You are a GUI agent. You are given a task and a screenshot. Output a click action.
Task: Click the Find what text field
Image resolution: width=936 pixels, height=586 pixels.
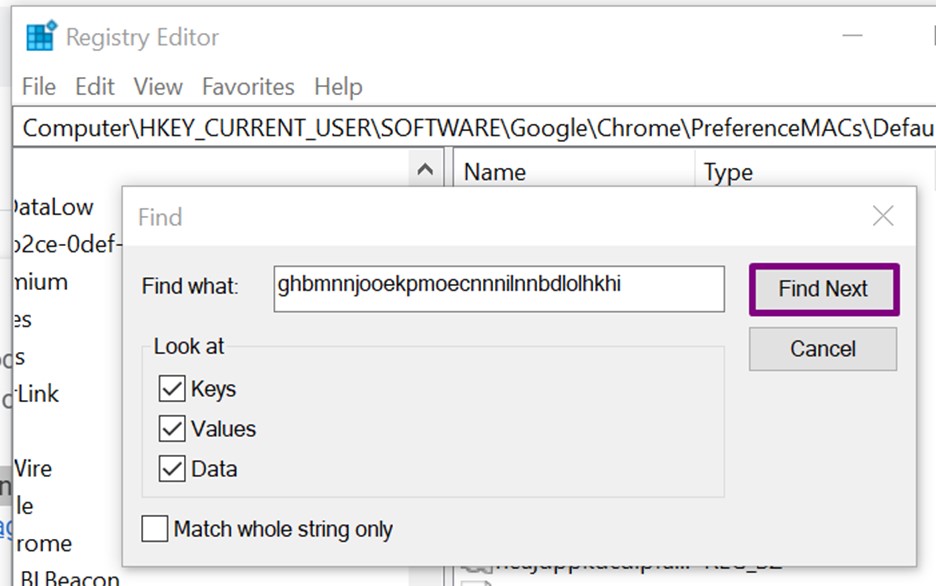tap(498, 288)
